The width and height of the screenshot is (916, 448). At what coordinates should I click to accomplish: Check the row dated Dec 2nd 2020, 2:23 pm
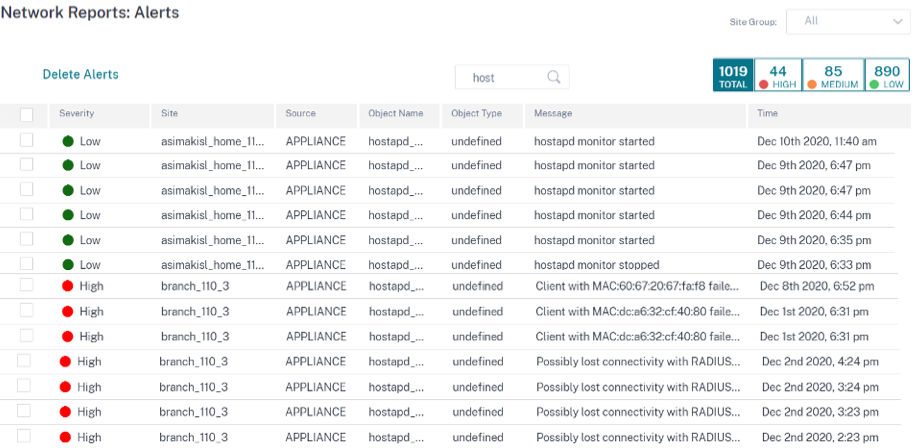24,436
